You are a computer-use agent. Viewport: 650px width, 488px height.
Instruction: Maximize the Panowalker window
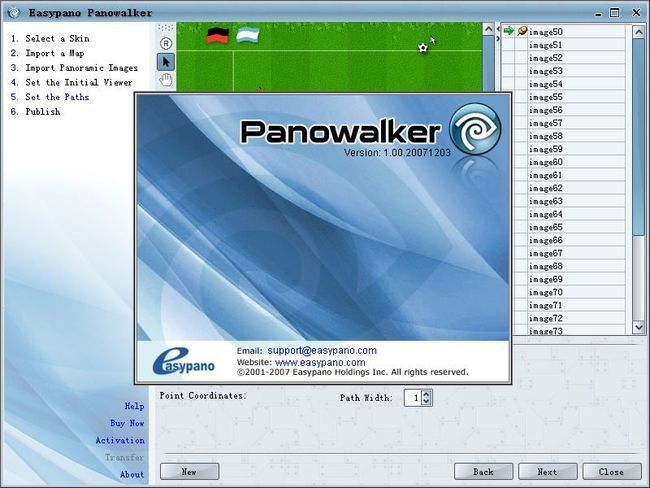point(615,13)
